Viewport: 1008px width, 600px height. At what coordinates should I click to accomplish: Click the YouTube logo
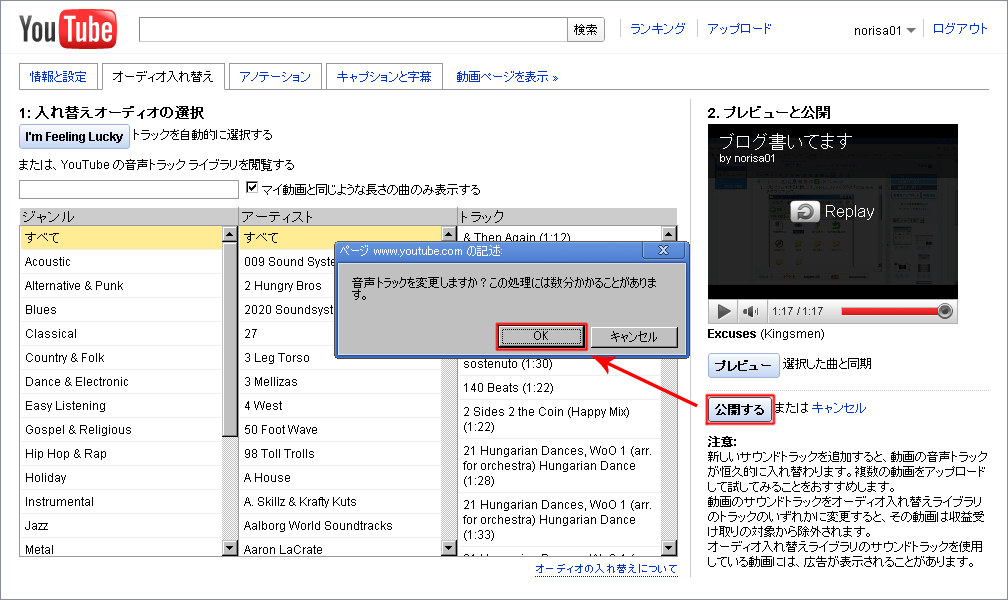(68, 30)
